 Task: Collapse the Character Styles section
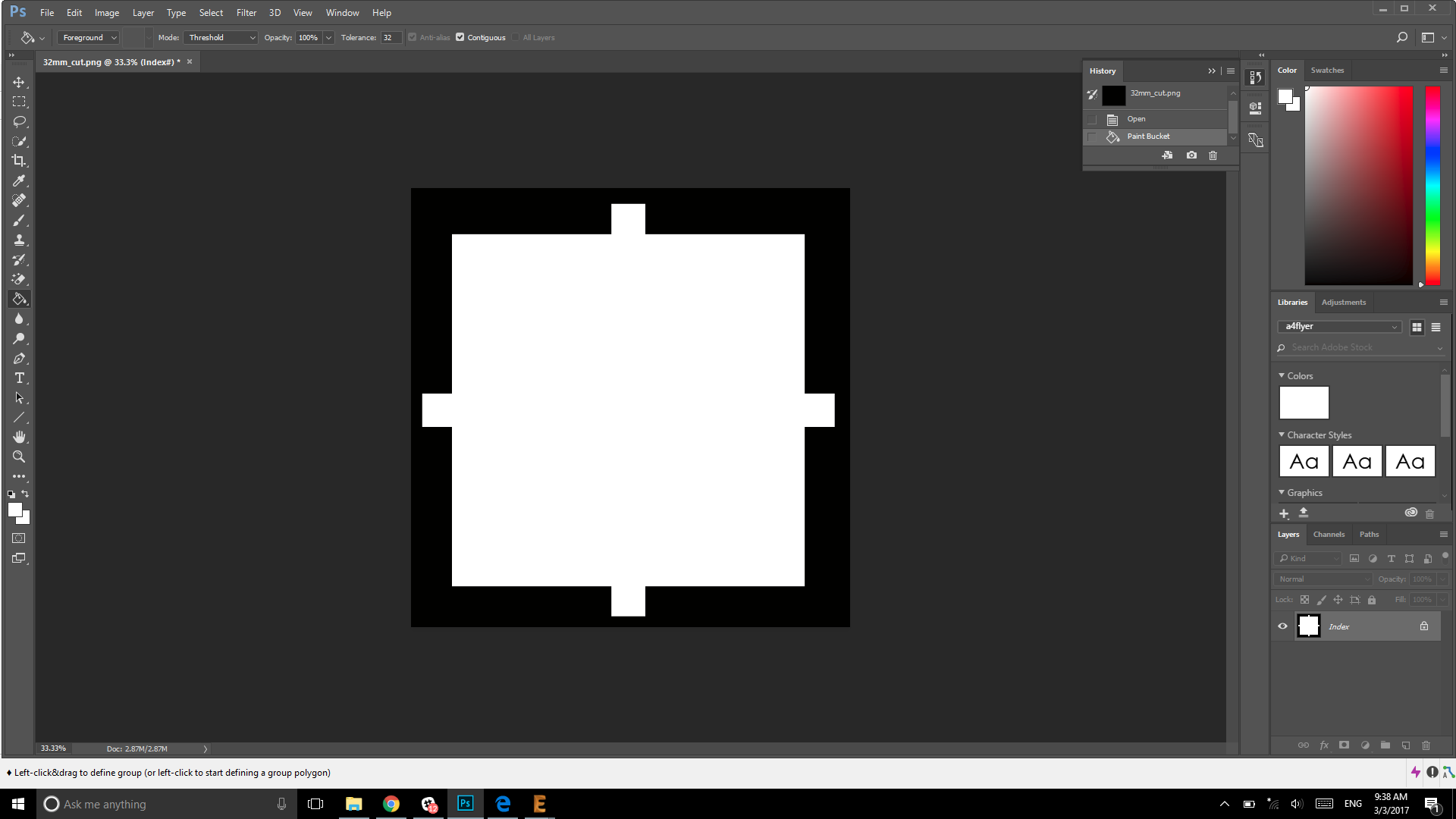(x=1282, y=435)
